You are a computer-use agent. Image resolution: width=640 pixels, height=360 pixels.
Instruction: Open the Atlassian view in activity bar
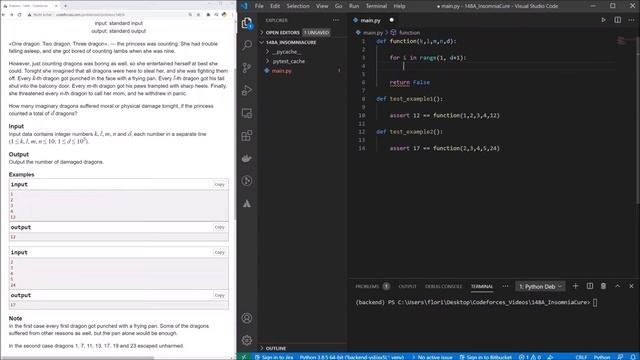point(247,203)
